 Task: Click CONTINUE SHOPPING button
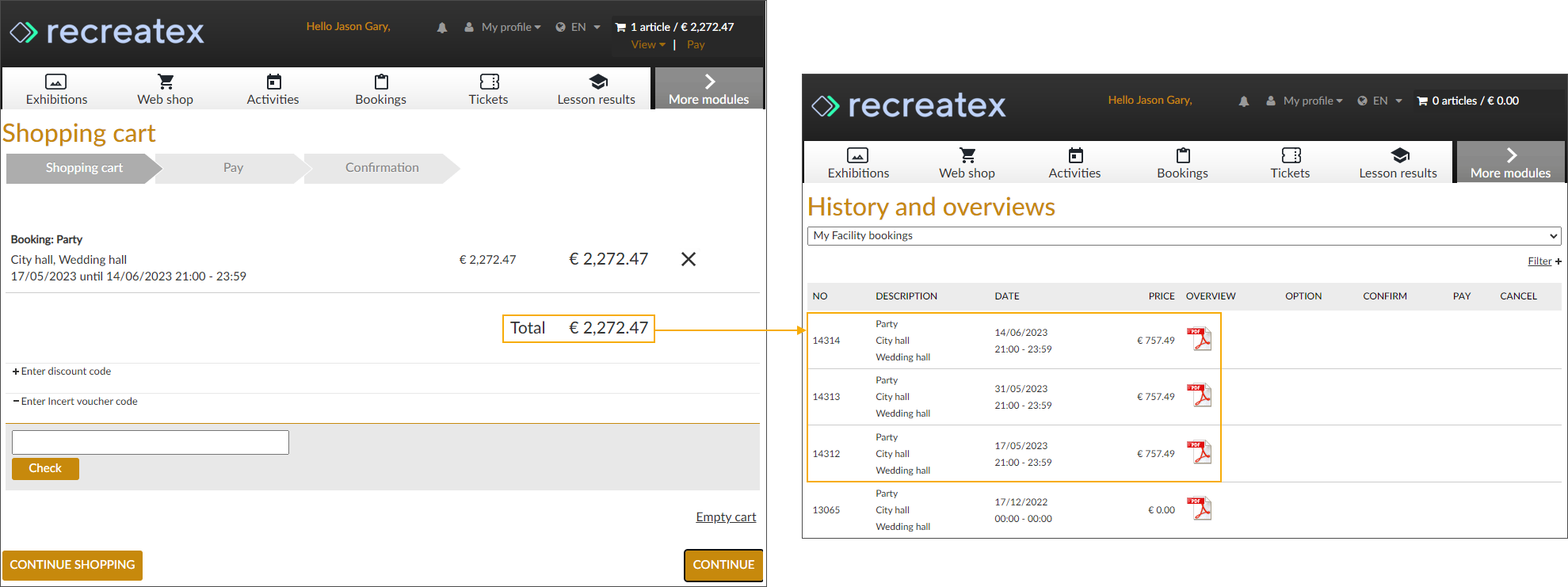pyautogui.click(x=72, y=565)
